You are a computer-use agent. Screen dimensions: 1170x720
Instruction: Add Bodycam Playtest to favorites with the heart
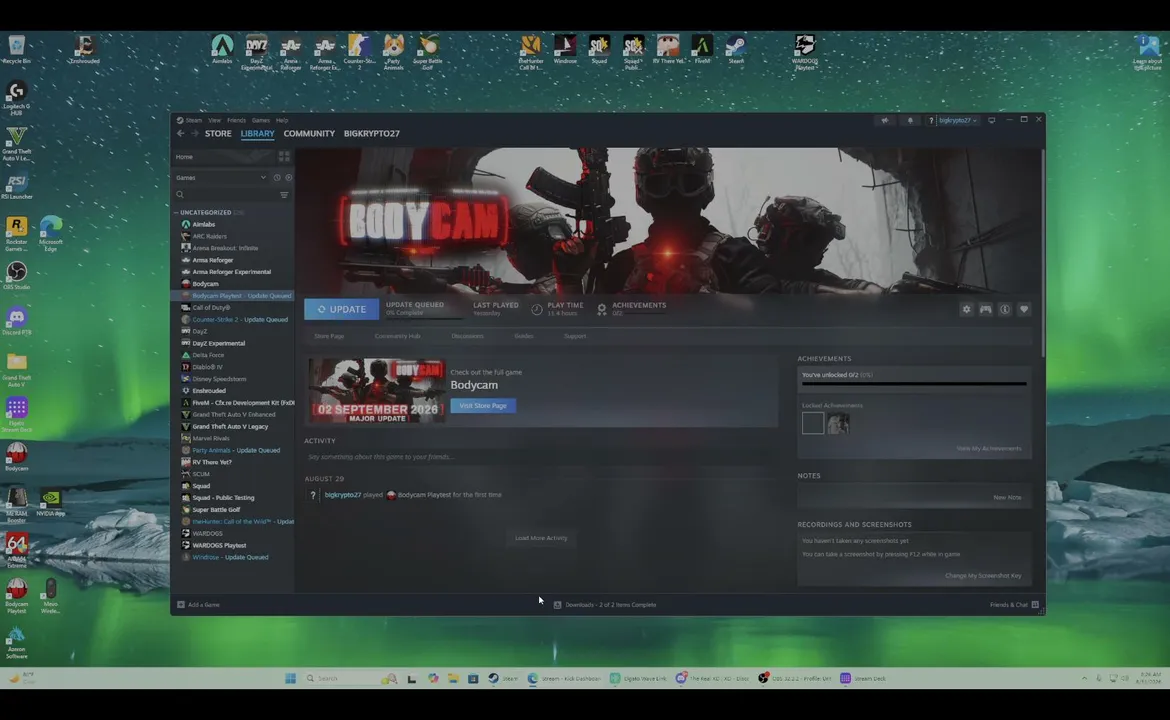pos(1024,309)
